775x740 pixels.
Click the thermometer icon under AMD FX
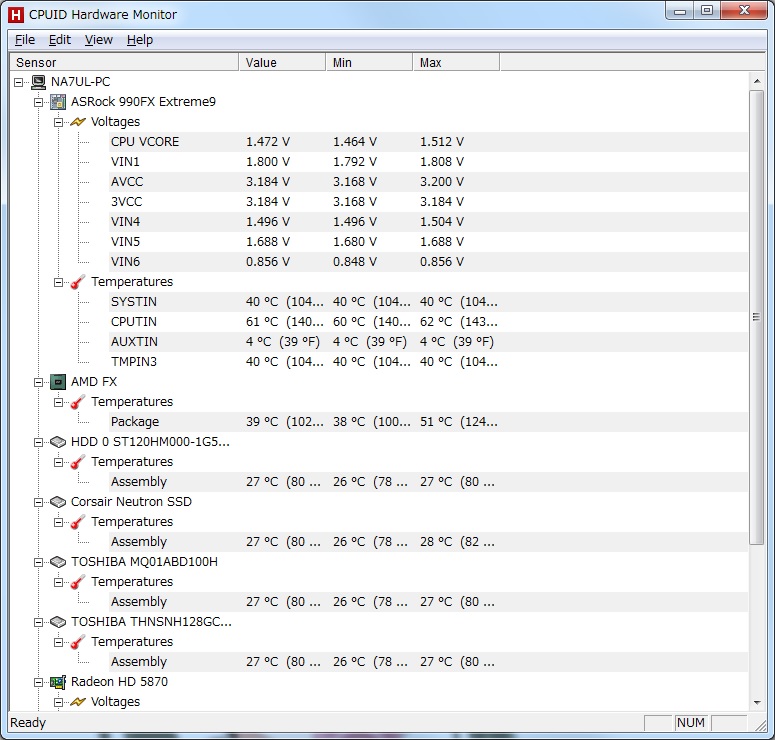coord(78,402)
